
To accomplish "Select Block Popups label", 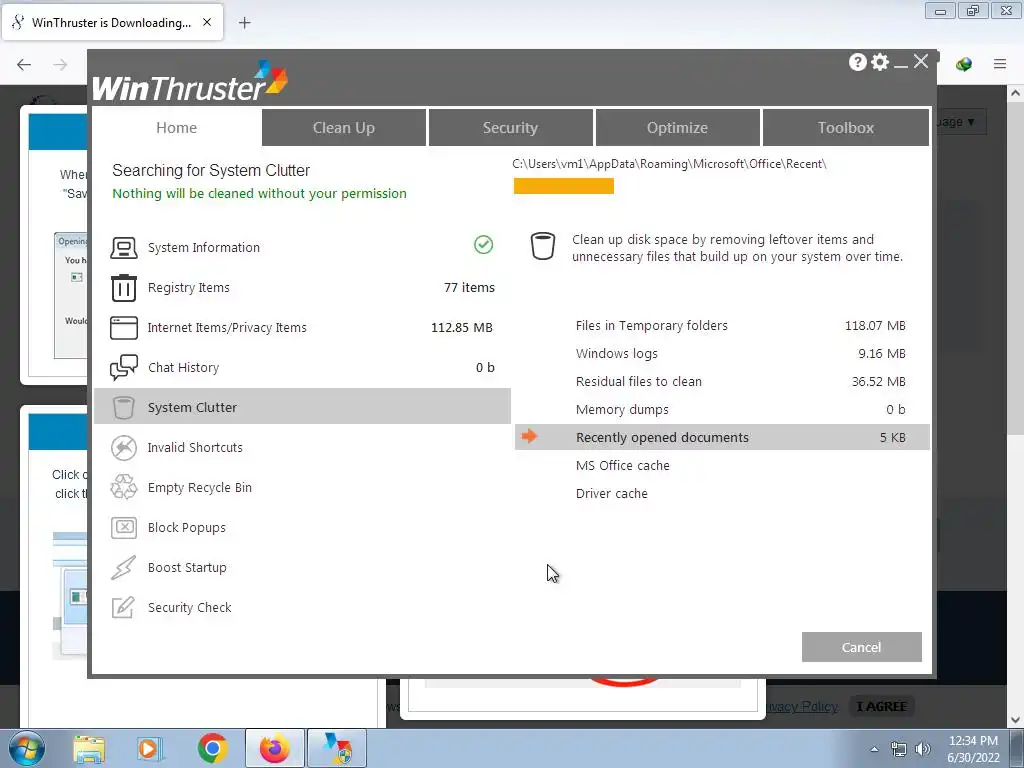I will click(187, 528).
